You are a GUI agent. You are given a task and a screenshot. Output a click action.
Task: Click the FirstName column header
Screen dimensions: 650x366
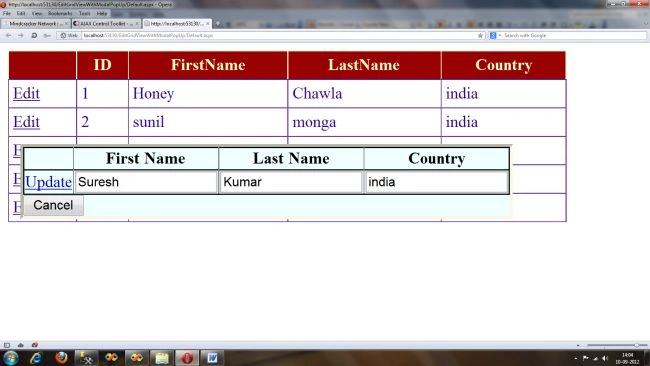pyautogui.click(x=208, y=65)
